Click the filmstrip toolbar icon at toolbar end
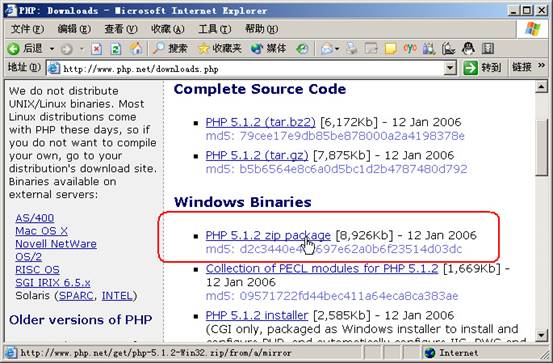 click(487, 48)
